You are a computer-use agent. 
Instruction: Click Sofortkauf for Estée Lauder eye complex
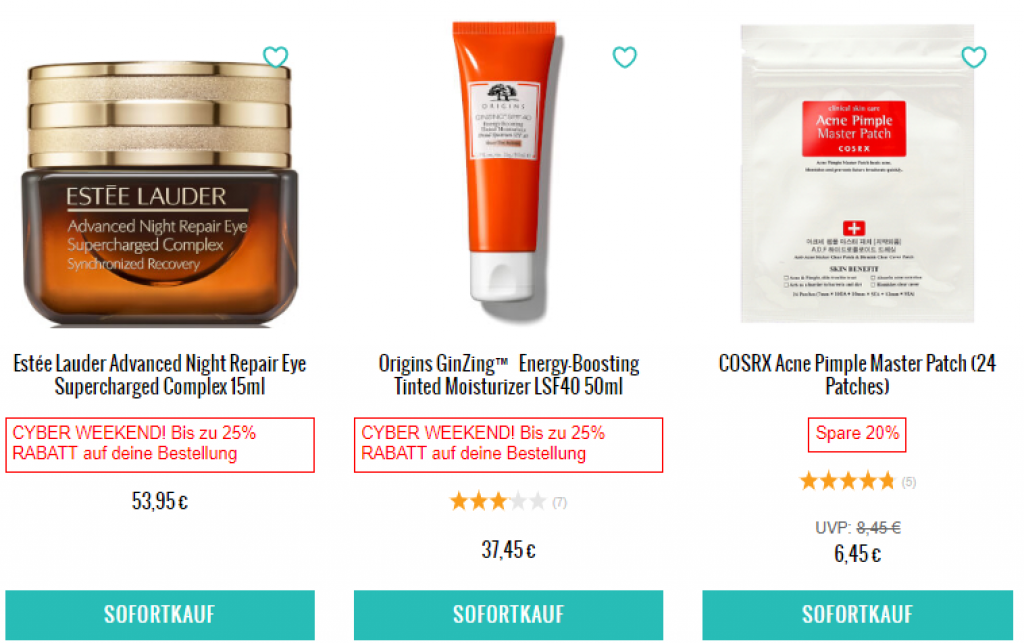pyautogui.click(x=160, y=615)
